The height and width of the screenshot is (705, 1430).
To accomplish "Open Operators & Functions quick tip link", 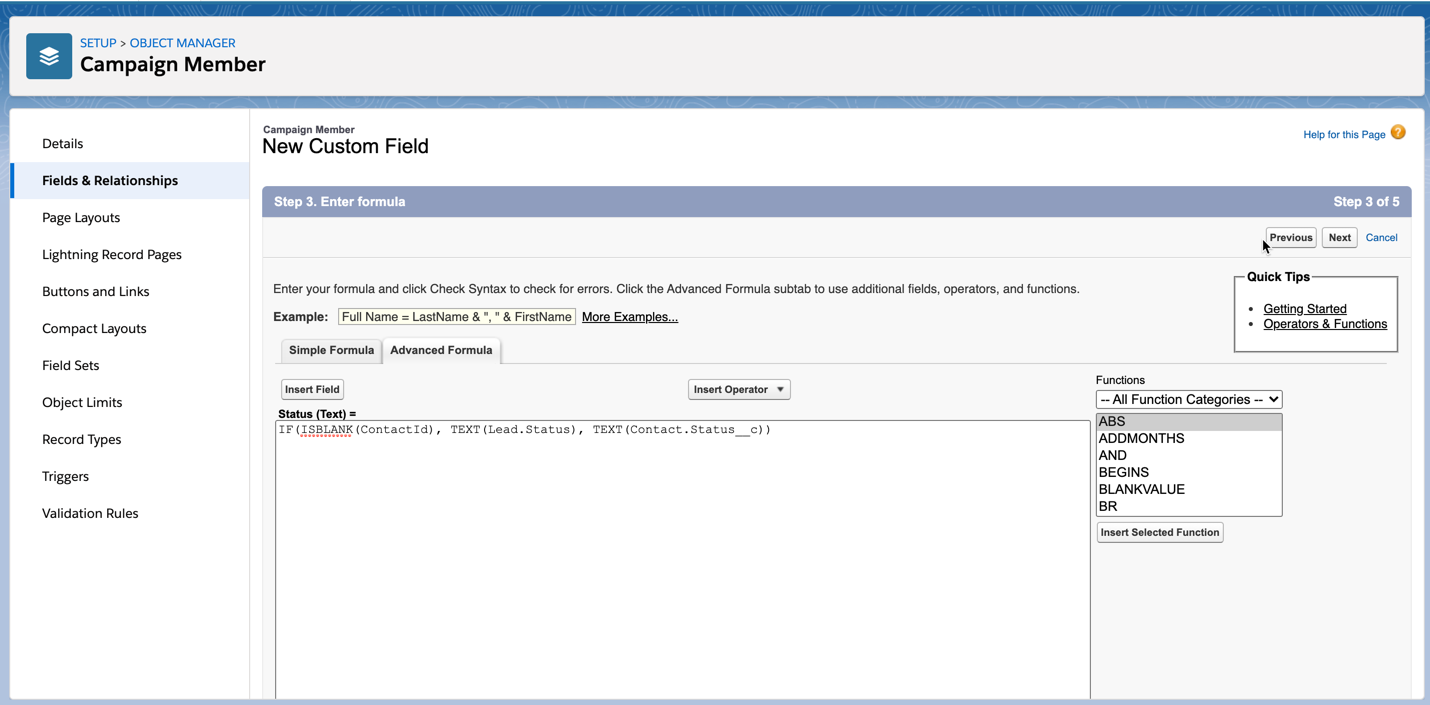I will [1324, 324].
